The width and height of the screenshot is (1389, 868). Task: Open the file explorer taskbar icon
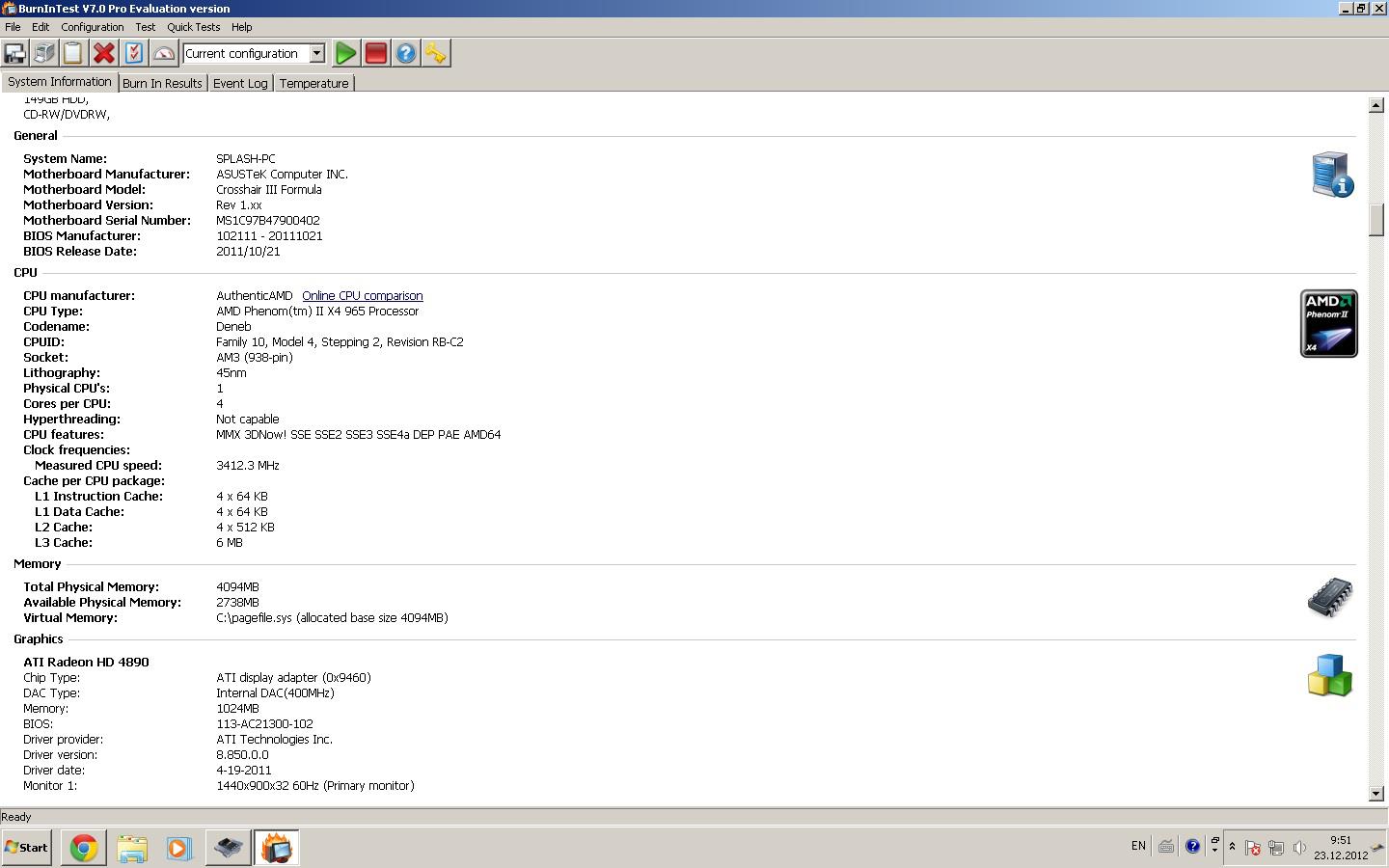132,848
